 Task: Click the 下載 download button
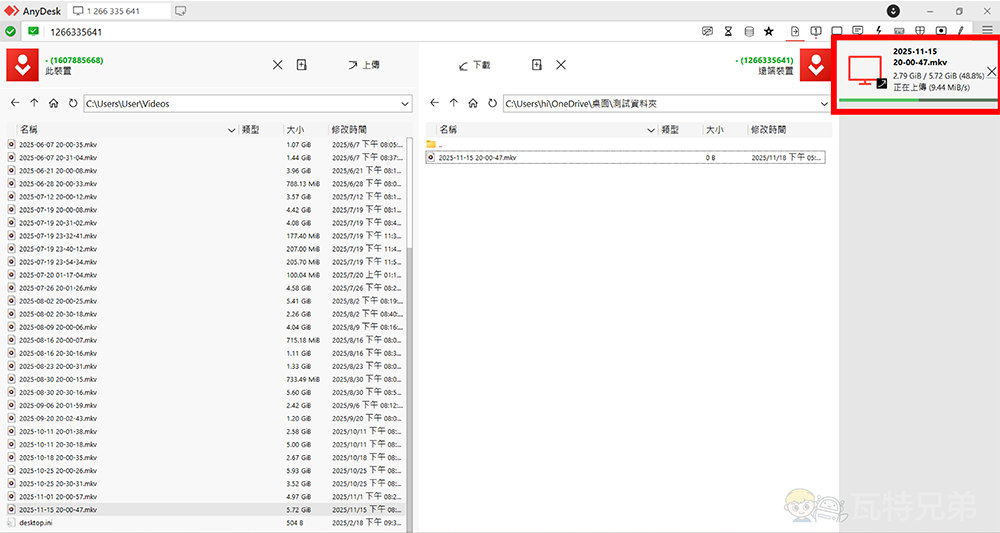click(x=474, y=65)
